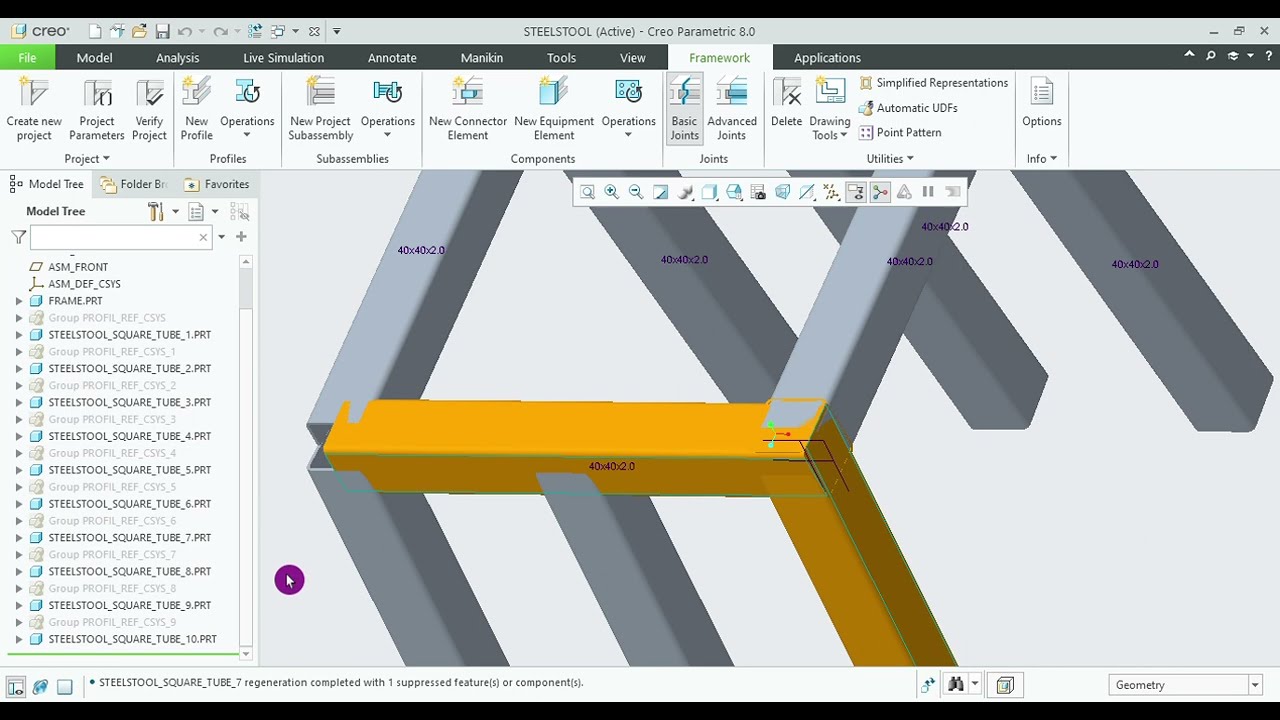Click Automatic UDFs button

coord(908,108)
